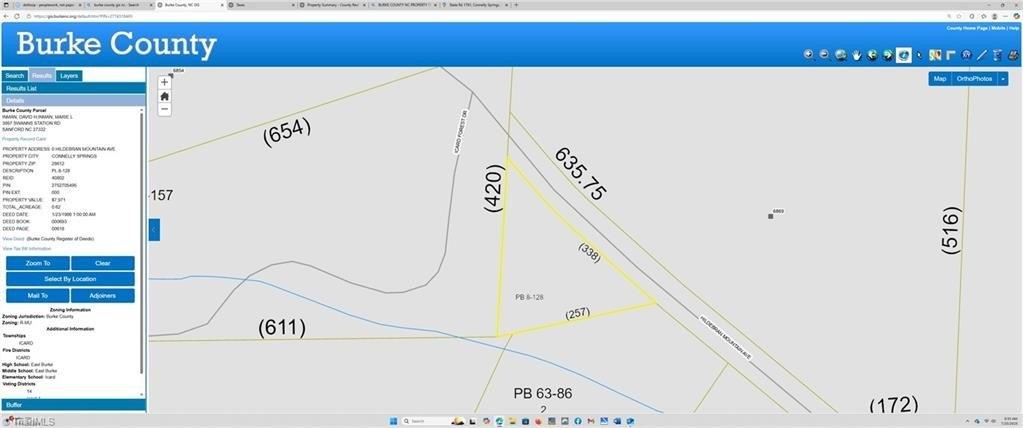Go to previous map extent
This screenshot has height=428, width=1023.
[x=872, y=55]
